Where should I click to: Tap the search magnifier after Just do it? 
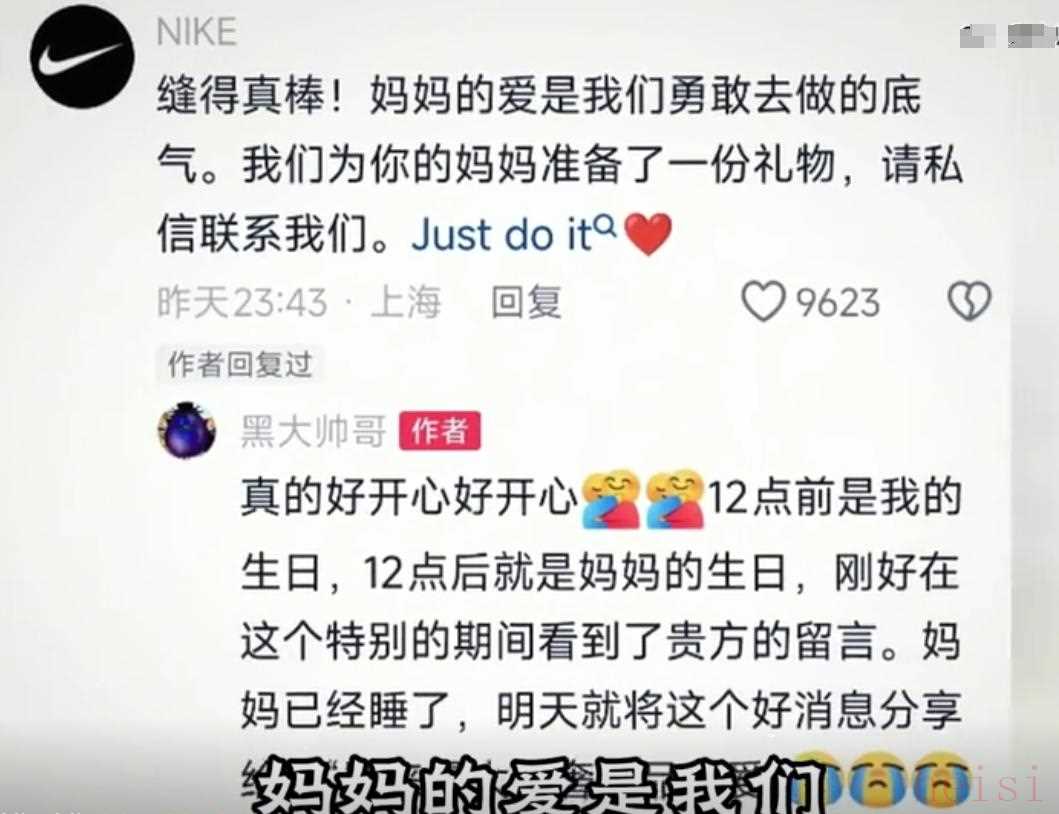[x=607, y=225]
